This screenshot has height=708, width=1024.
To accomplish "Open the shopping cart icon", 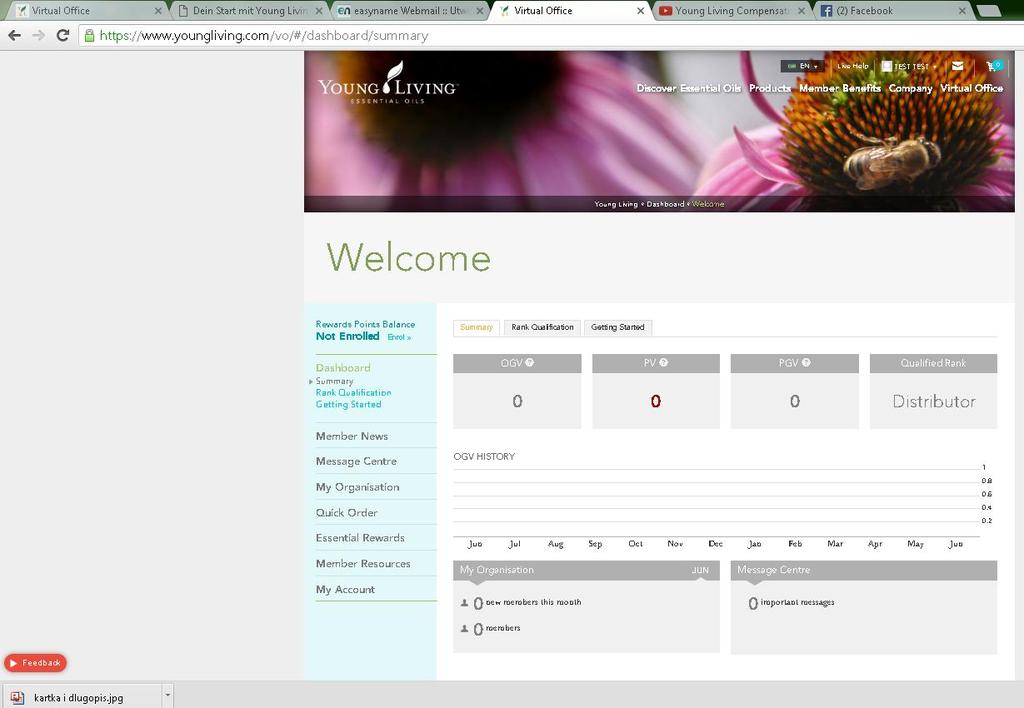I will point(993,66).
